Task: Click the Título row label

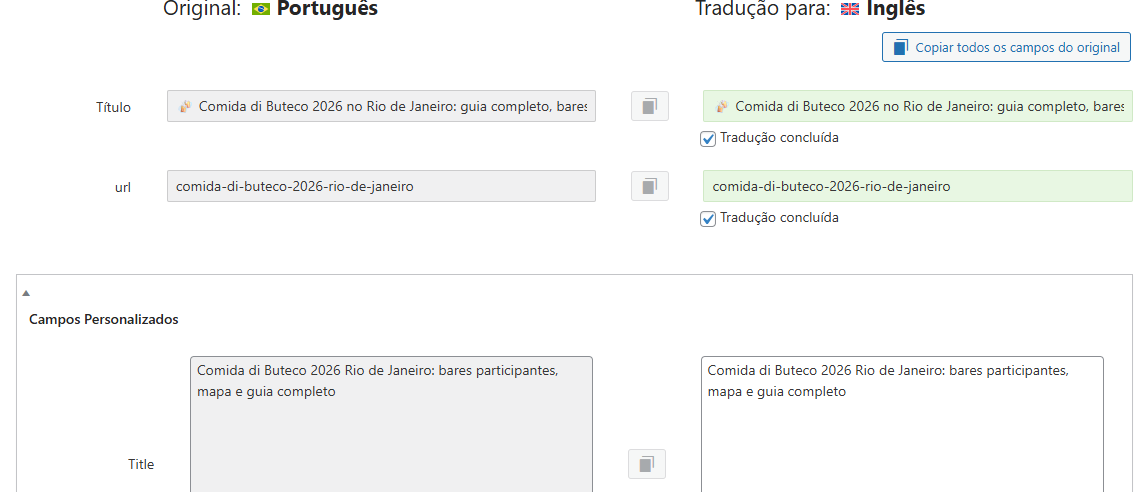Action: click(113, 107)
